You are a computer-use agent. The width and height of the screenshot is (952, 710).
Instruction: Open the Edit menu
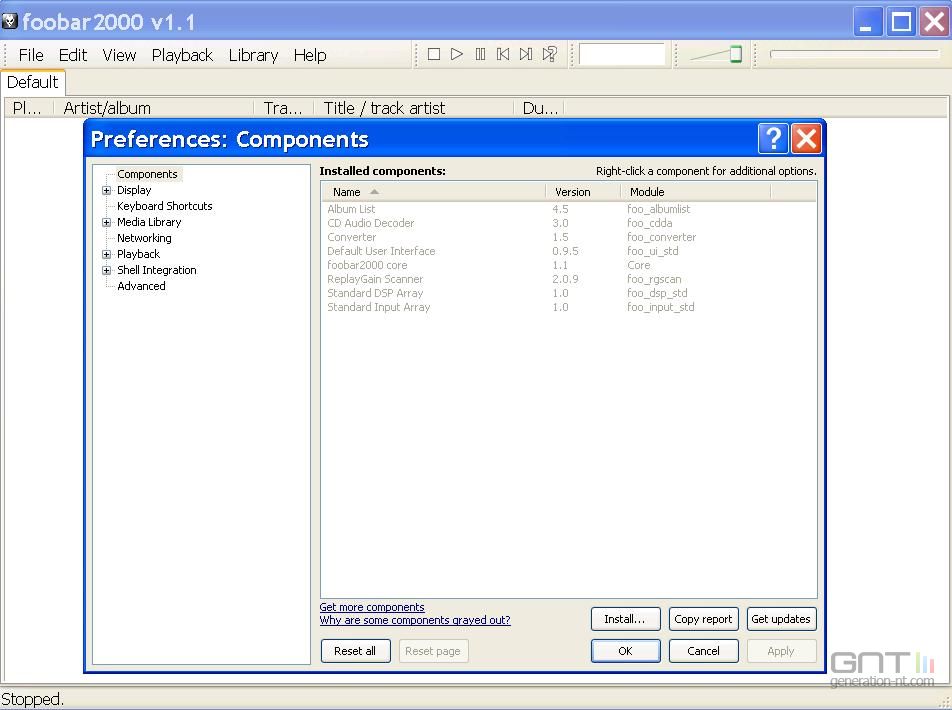click(x=73, y=55)
